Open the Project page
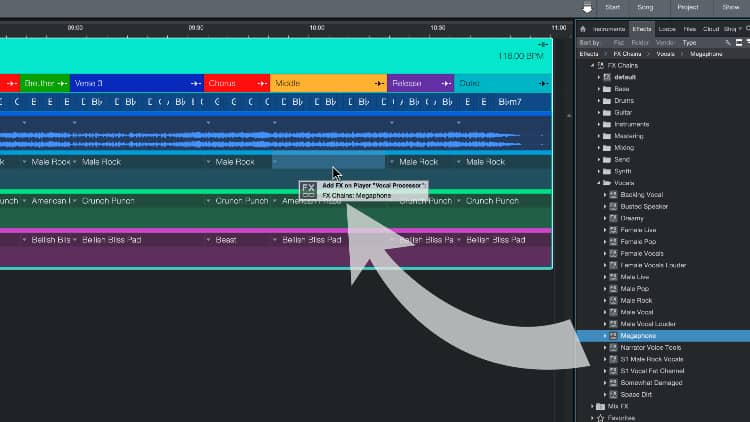 [688, 7]
